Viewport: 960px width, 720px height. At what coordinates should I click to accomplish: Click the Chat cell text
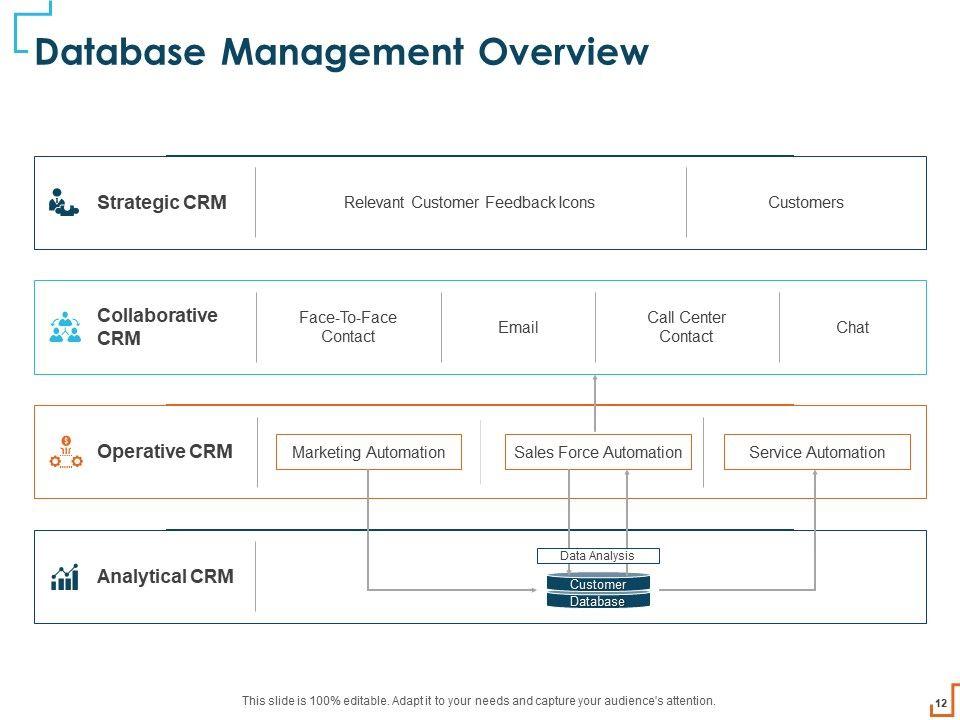click(x=852, y=327)
